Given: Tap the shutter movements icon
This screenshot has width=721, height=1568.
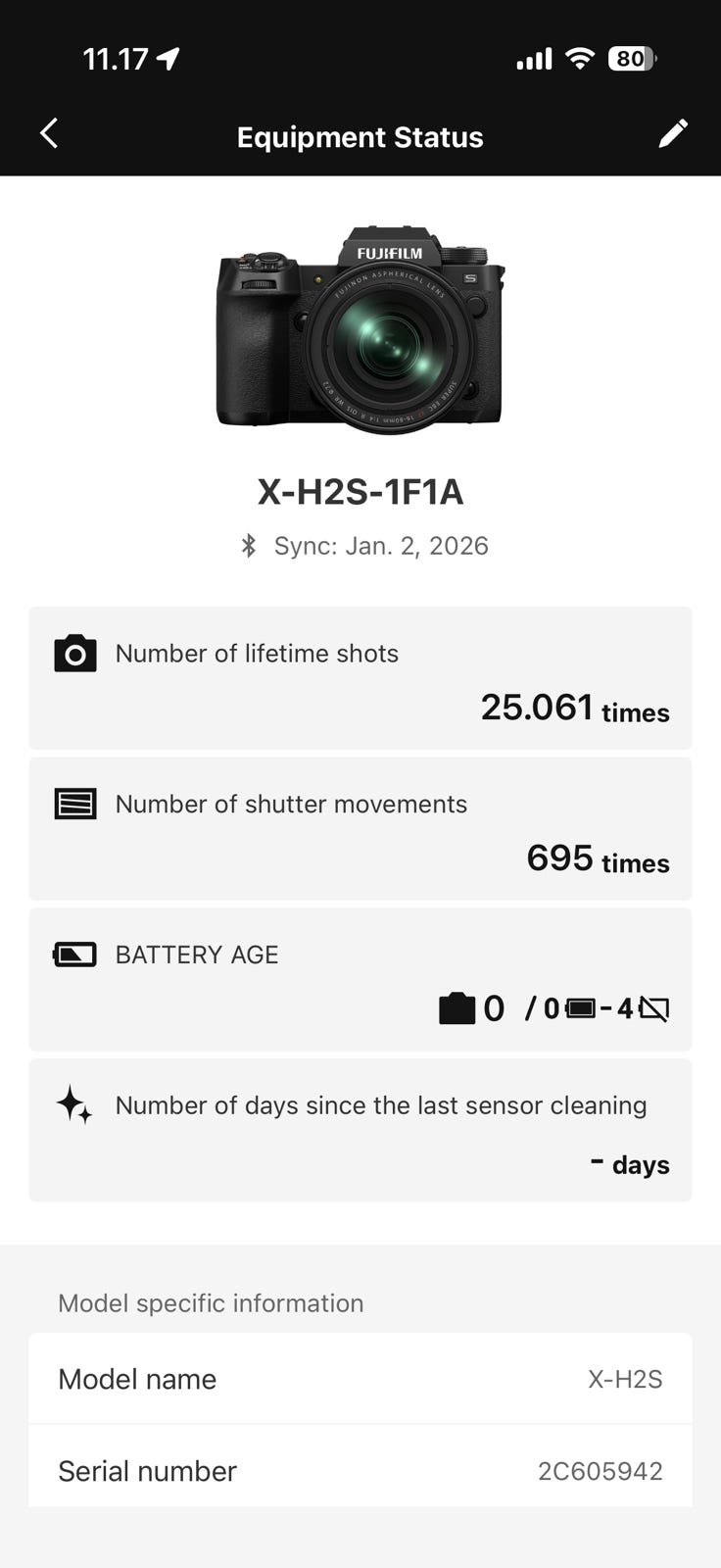Looking at the screenshot, I should tap(75, 805).
